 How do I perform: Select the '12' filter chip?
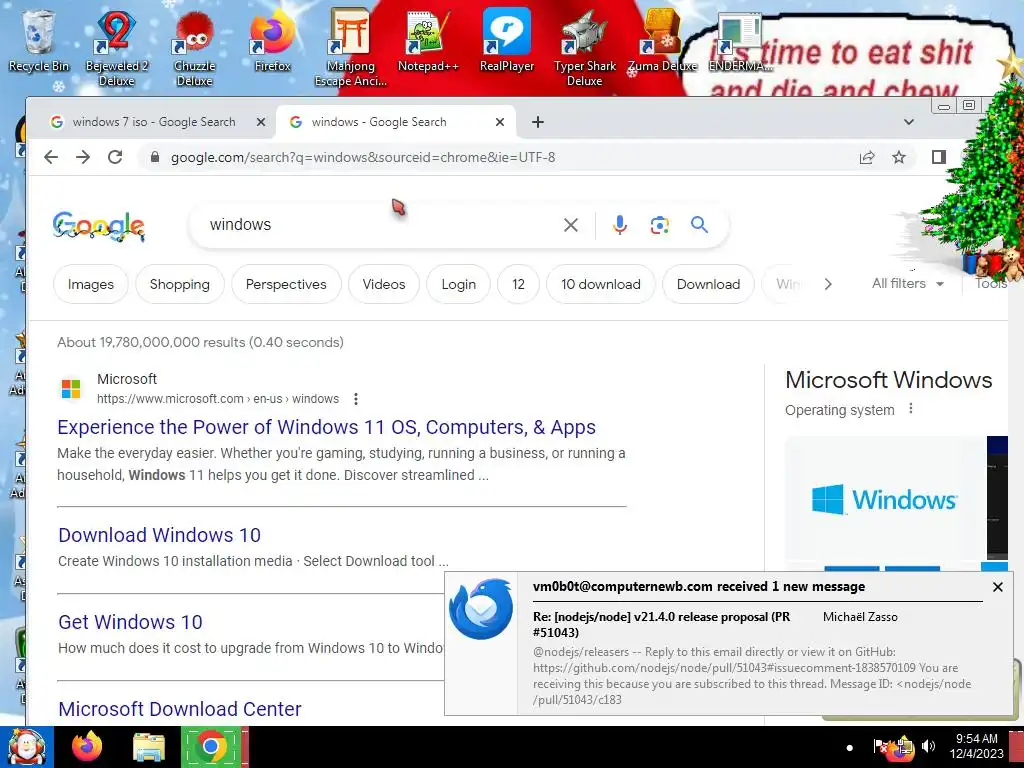tap(519, 284)
